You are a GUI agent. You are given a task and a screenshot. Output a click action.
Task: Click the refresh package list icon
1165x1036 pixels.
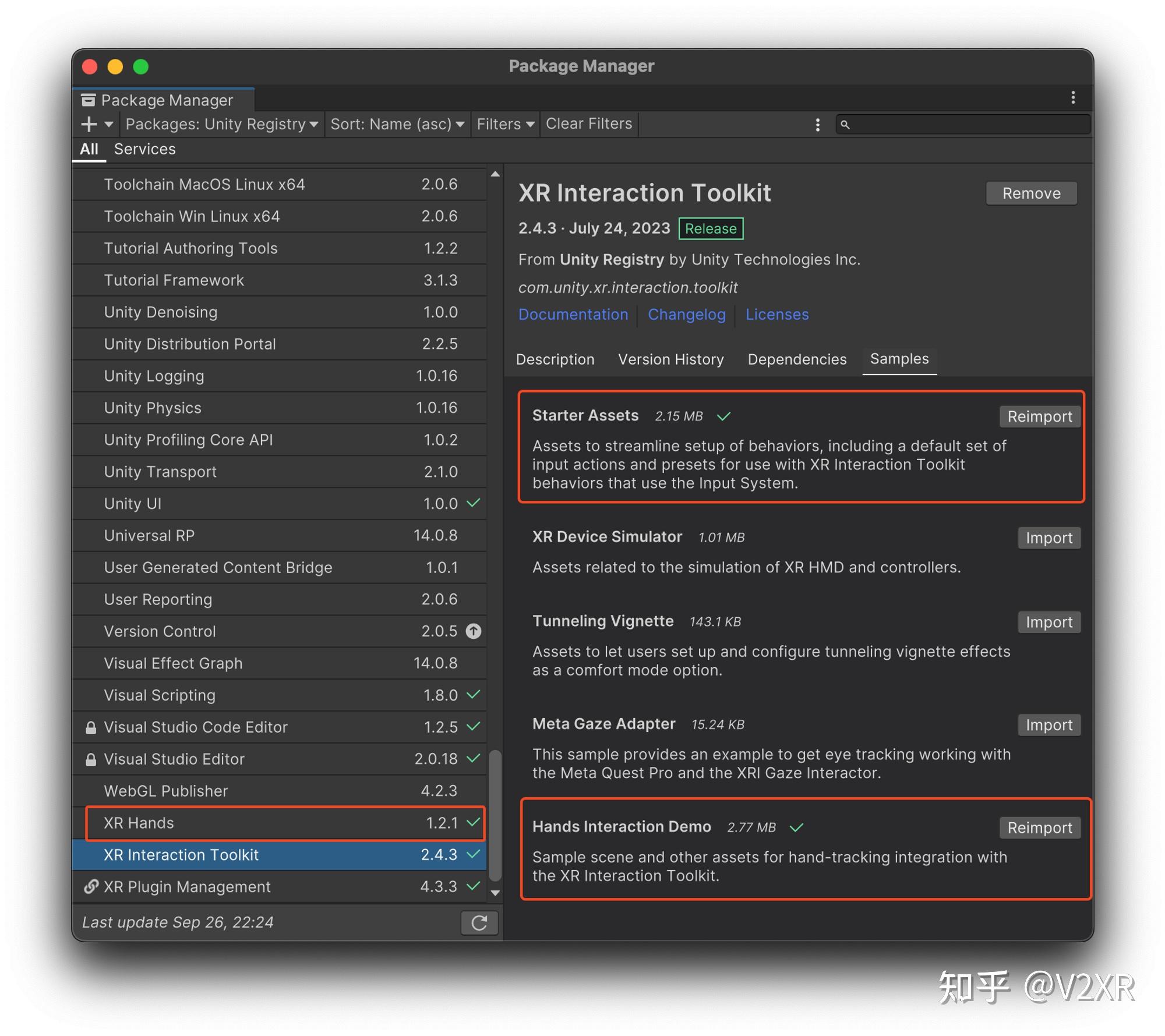pos(479,922)
